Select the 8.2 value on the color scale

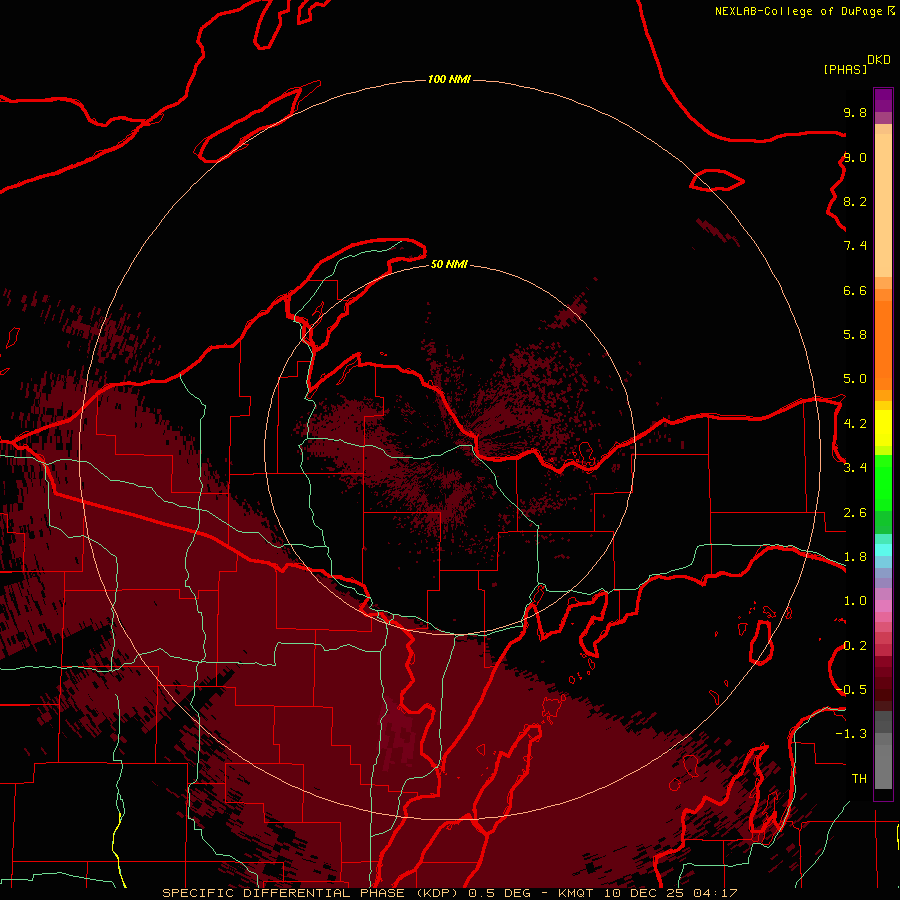click(855, 201)
